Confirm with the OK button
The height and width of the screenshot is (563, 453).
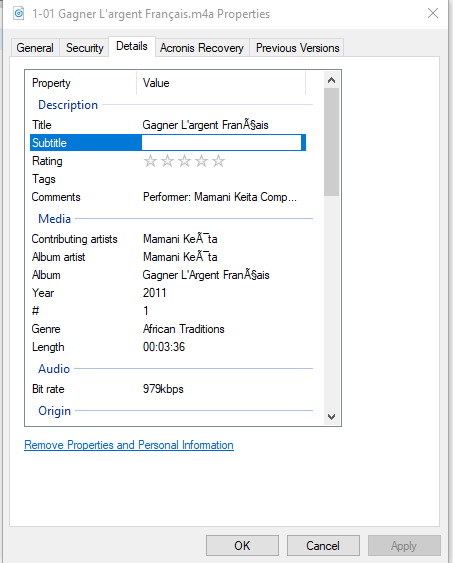pyautogui.click(x=242, y=546)
